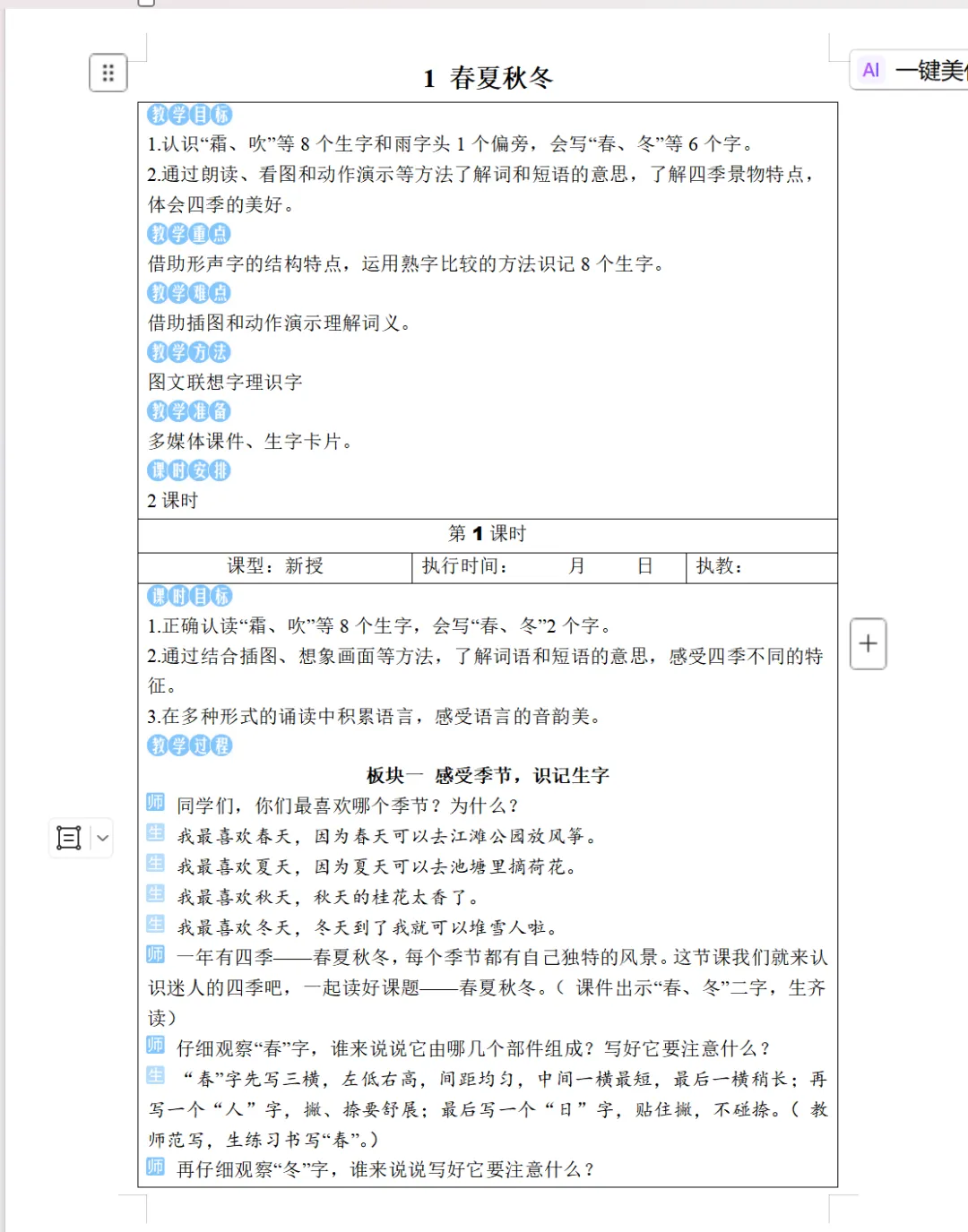This screenshot has width=968, height=1232.
Task: Click the 第 1 课时 table cell
Action: pyautogui.click(x=488, y=535)
